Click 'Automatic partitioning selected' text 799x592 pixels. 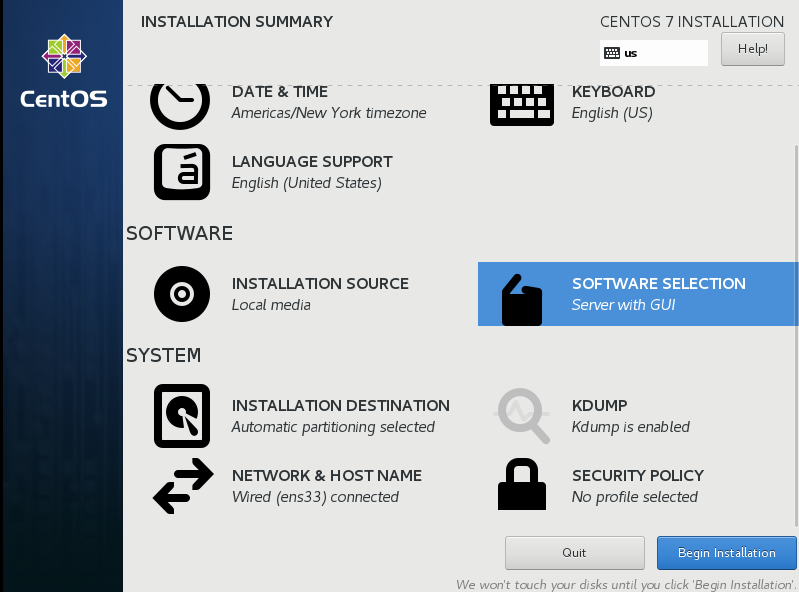[333, 426]
